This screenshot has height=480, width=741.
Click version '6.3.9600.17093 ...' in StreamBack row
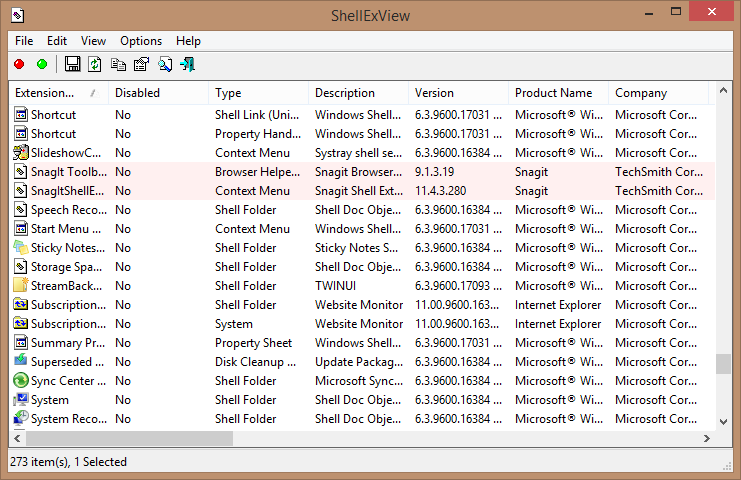[x=458, y=286]
